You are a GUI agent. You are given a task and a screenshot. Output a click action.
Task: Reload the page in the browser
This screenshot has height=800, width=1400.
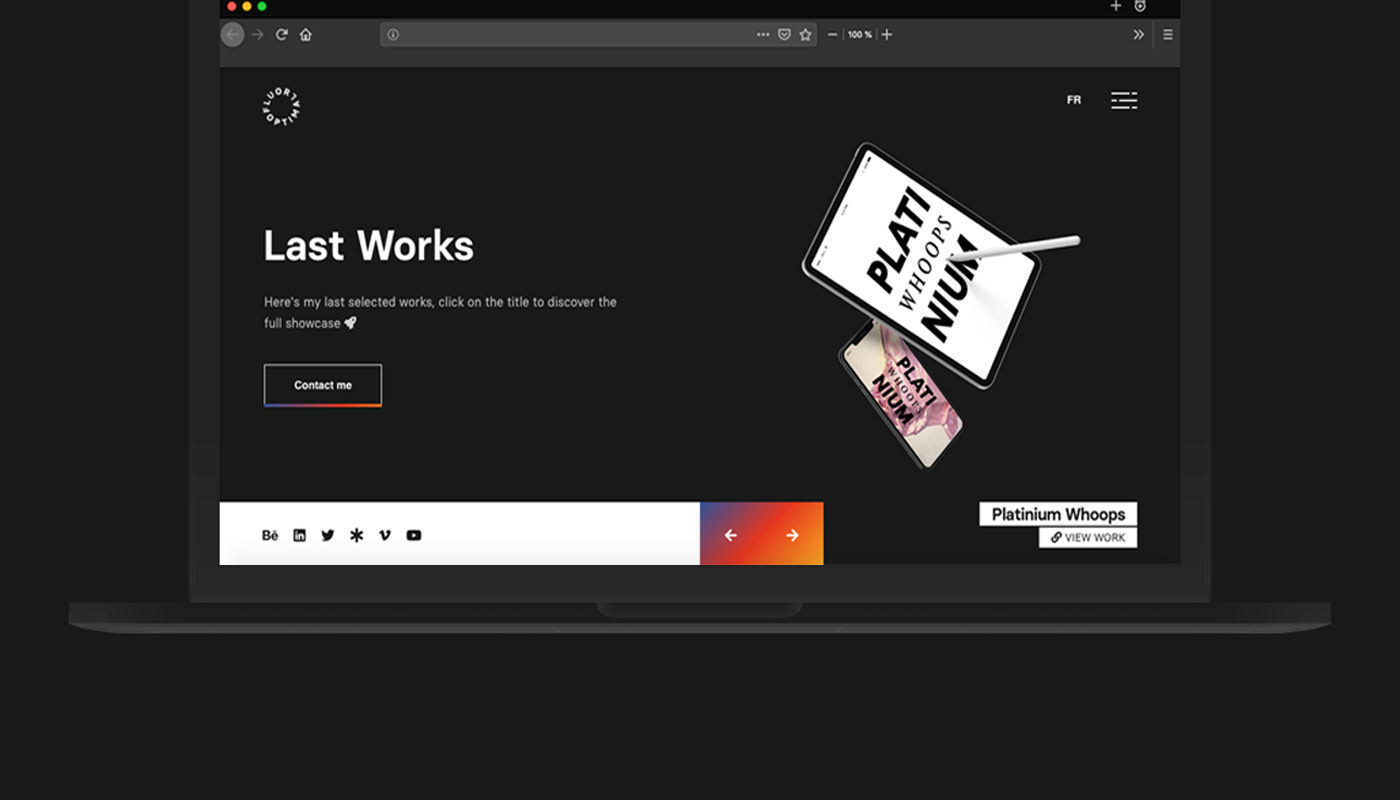pyautogui.click(x=282, y=35)
